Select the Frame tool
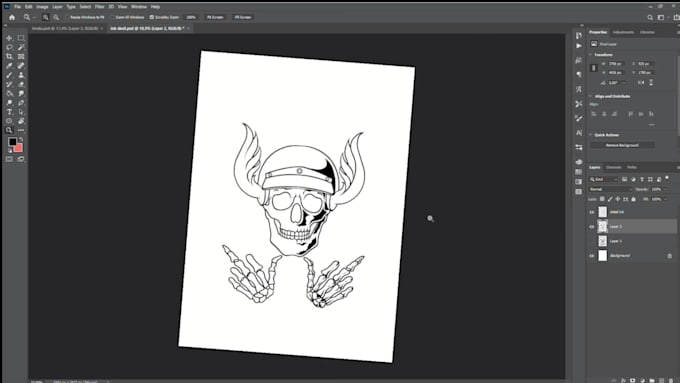The height and width of the screenshot is (383, 680). [x=21, y=56]
